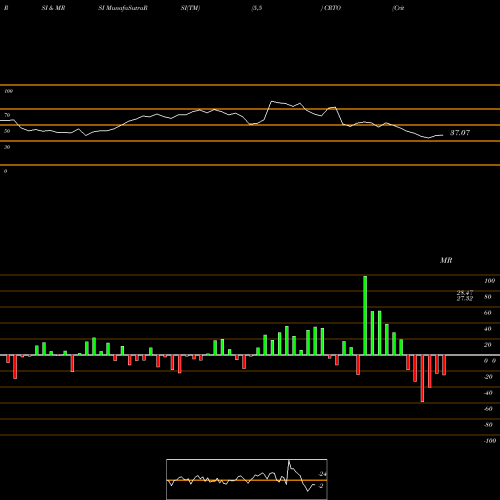The width and height of the screenshot is (500, 500).
Task: Click the RSI axis label 100
Action: point(8,91)
